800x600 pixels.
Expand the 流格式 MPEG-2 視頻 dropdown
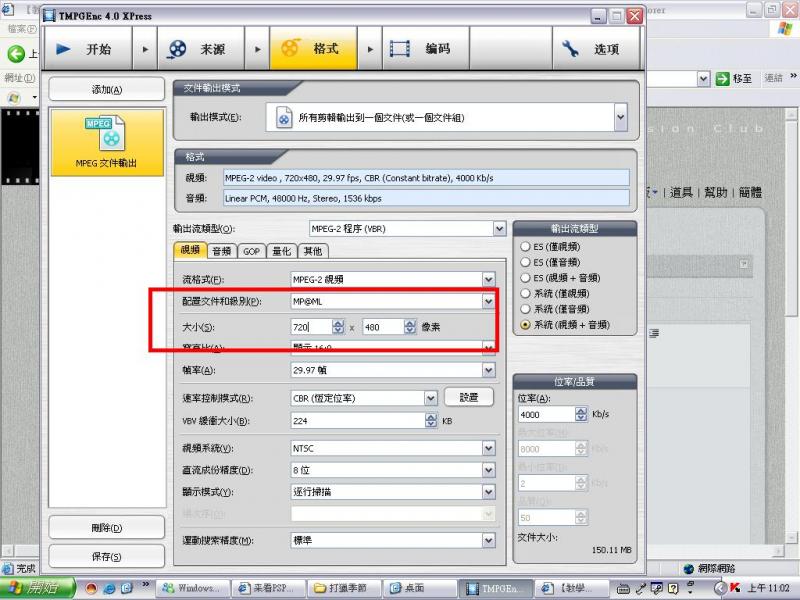click(488, 279)
